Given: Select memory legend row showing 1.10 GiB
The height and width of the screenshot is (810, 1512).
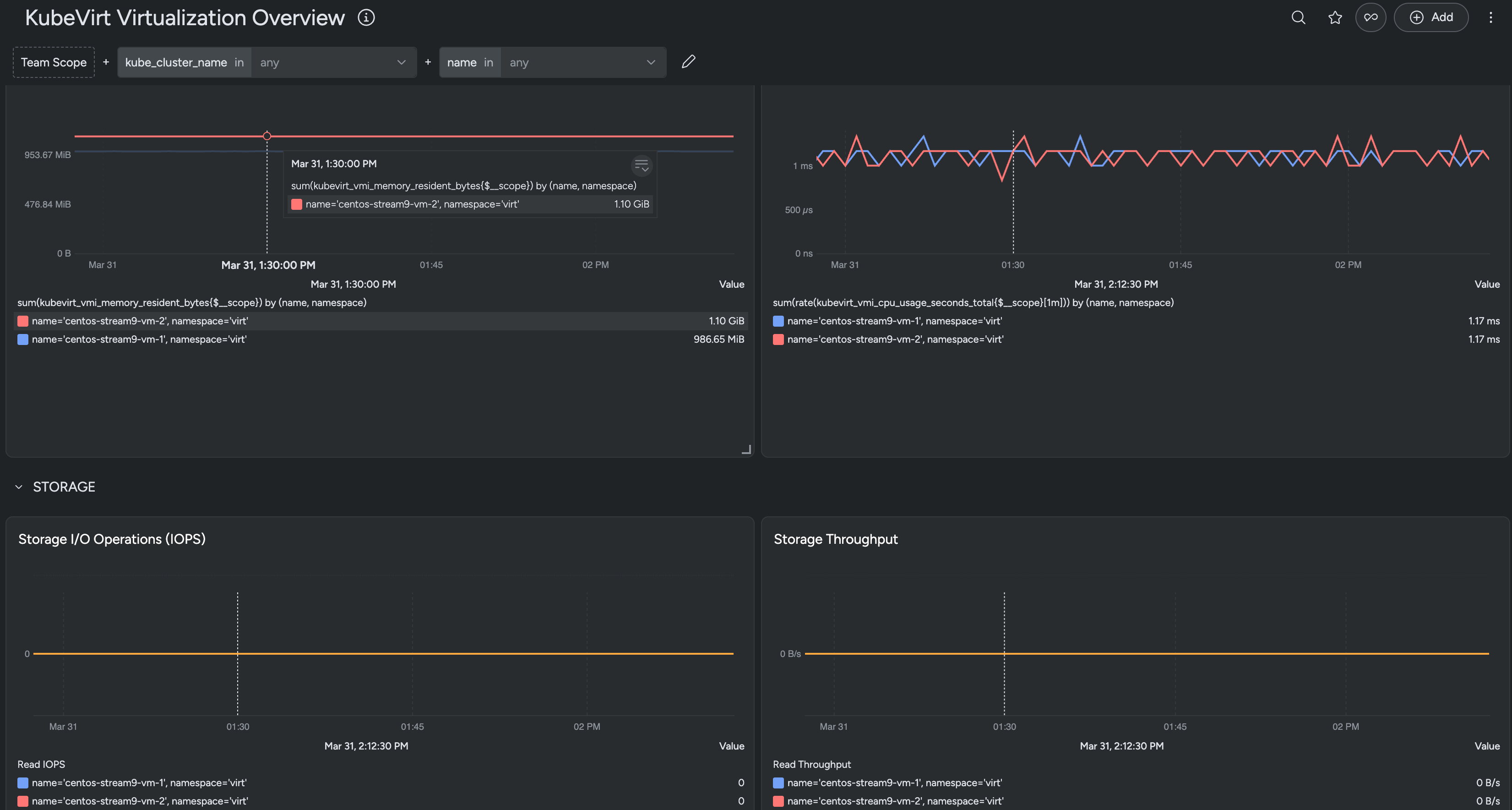Looking at the screenshot, I should pos(381,321).
